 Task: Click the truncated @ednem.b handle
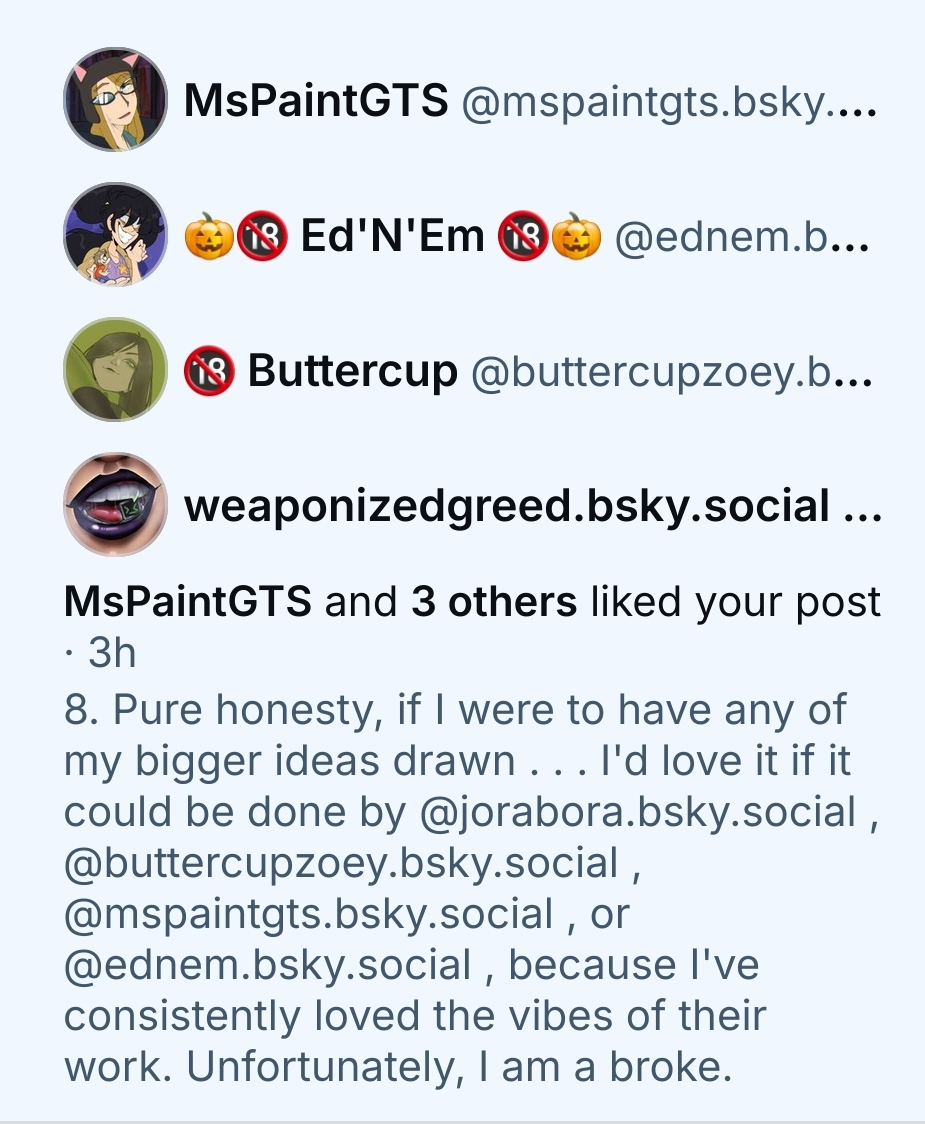pos(741,236)
